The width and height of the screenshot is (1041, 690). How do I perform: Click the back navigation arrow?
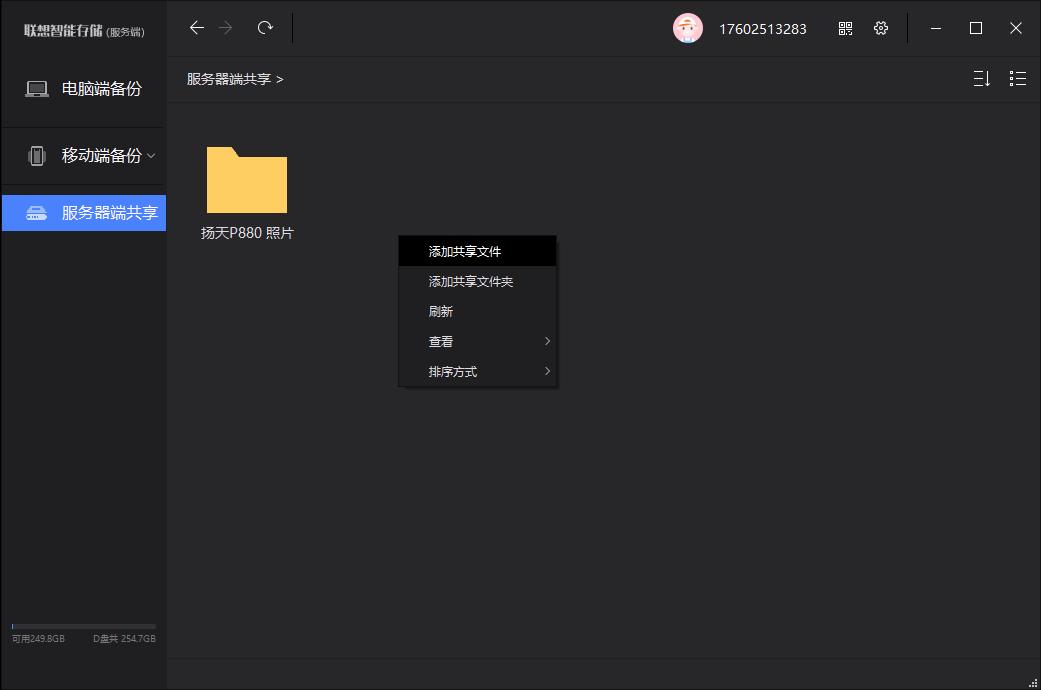click(197, 28)
